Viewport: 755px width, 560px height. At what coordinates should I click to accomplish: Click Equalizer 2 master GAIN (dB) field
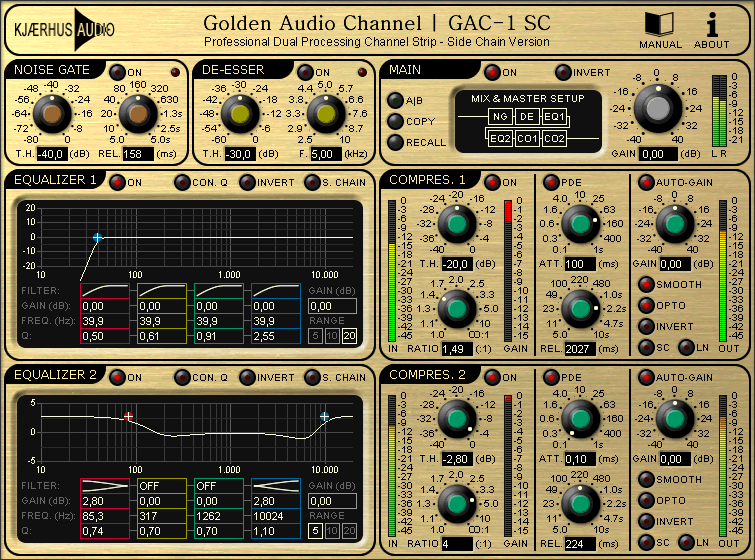[x=332, y=501]
